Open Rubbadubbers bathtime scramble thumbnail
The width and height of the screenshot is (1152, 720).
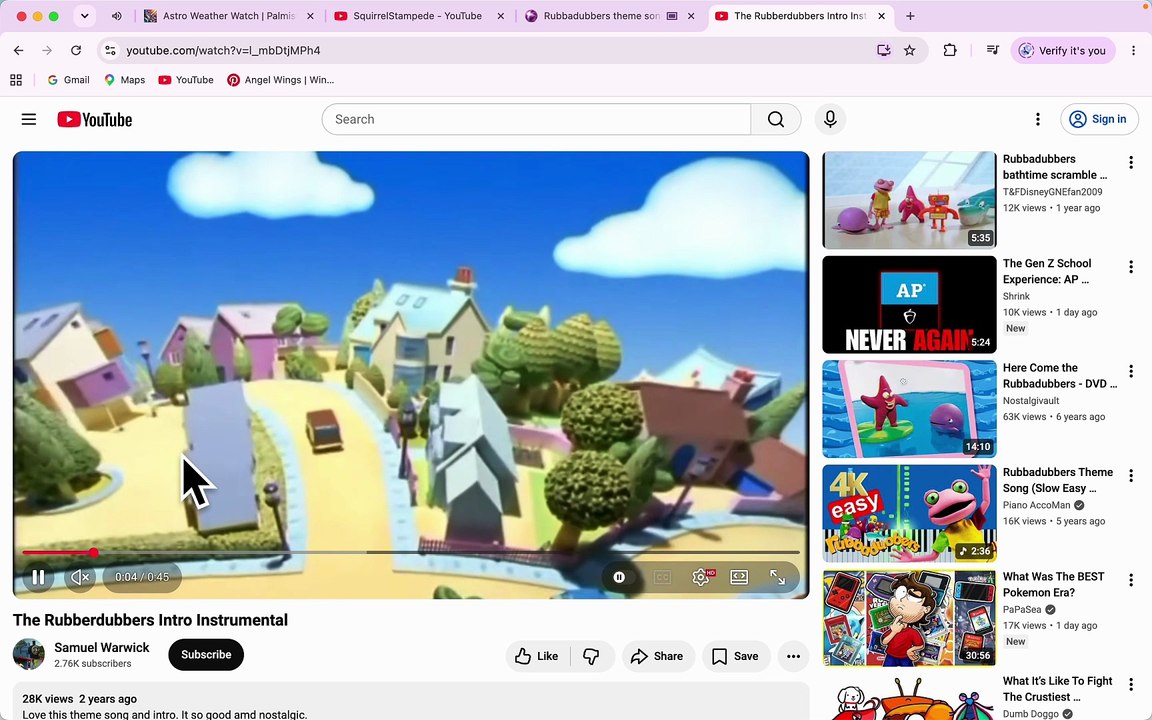pos(909,200)
